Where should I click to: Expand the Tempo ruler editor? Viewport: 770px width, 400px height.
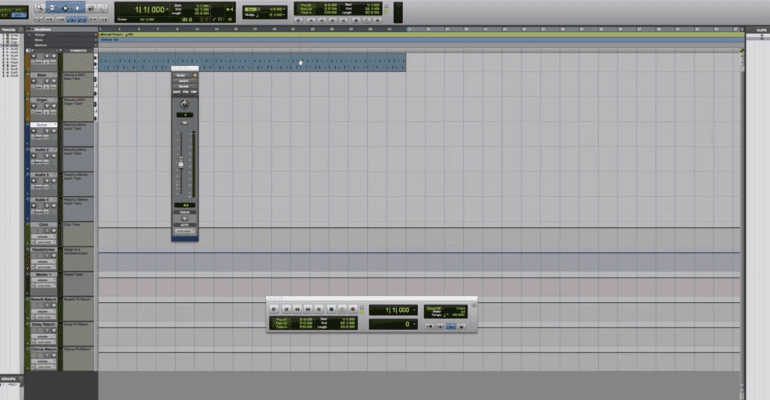pos(29,35)
